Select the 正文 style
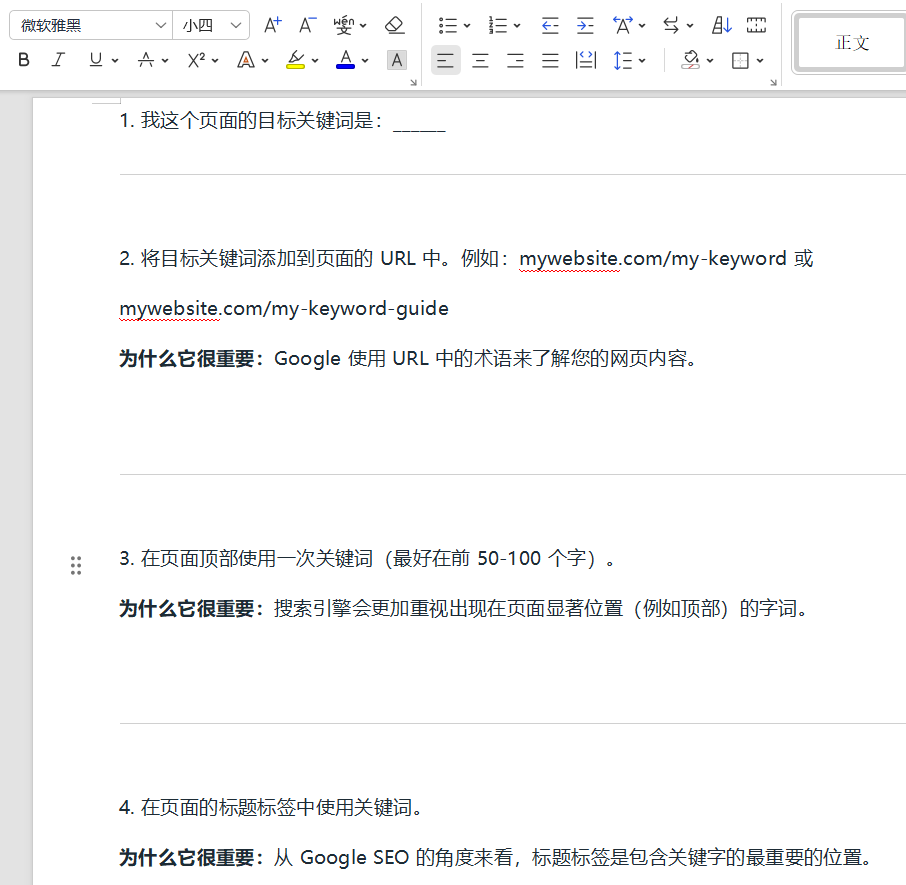Image resolution: width=906 pixels, height=885 pixels. coord(852,43)
